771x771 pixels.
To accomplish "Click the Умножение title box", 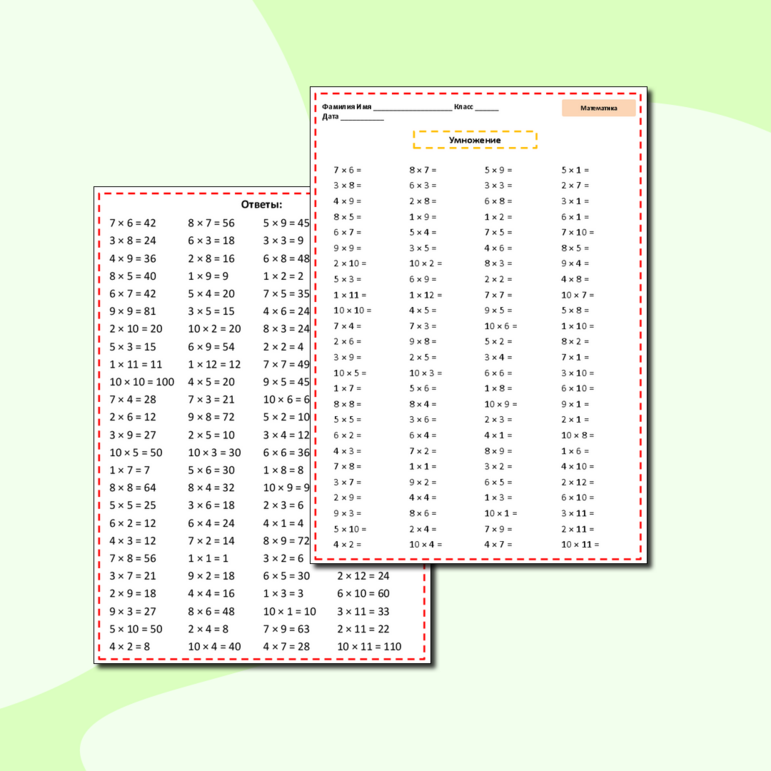I will [475, 140].
